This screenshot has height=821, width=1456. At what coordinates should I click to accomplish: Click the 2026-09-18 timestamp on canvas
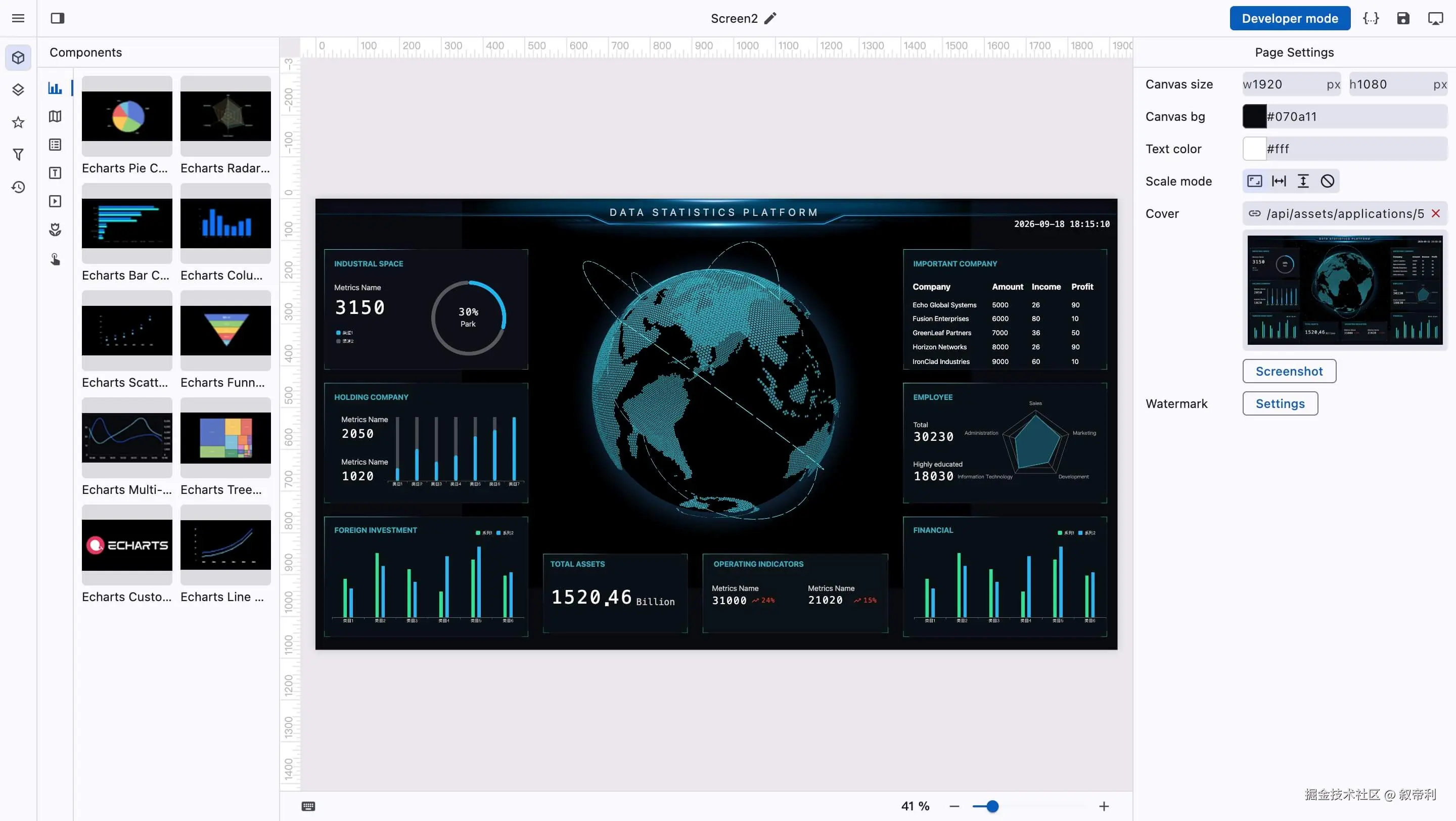tap(1062, 224)
